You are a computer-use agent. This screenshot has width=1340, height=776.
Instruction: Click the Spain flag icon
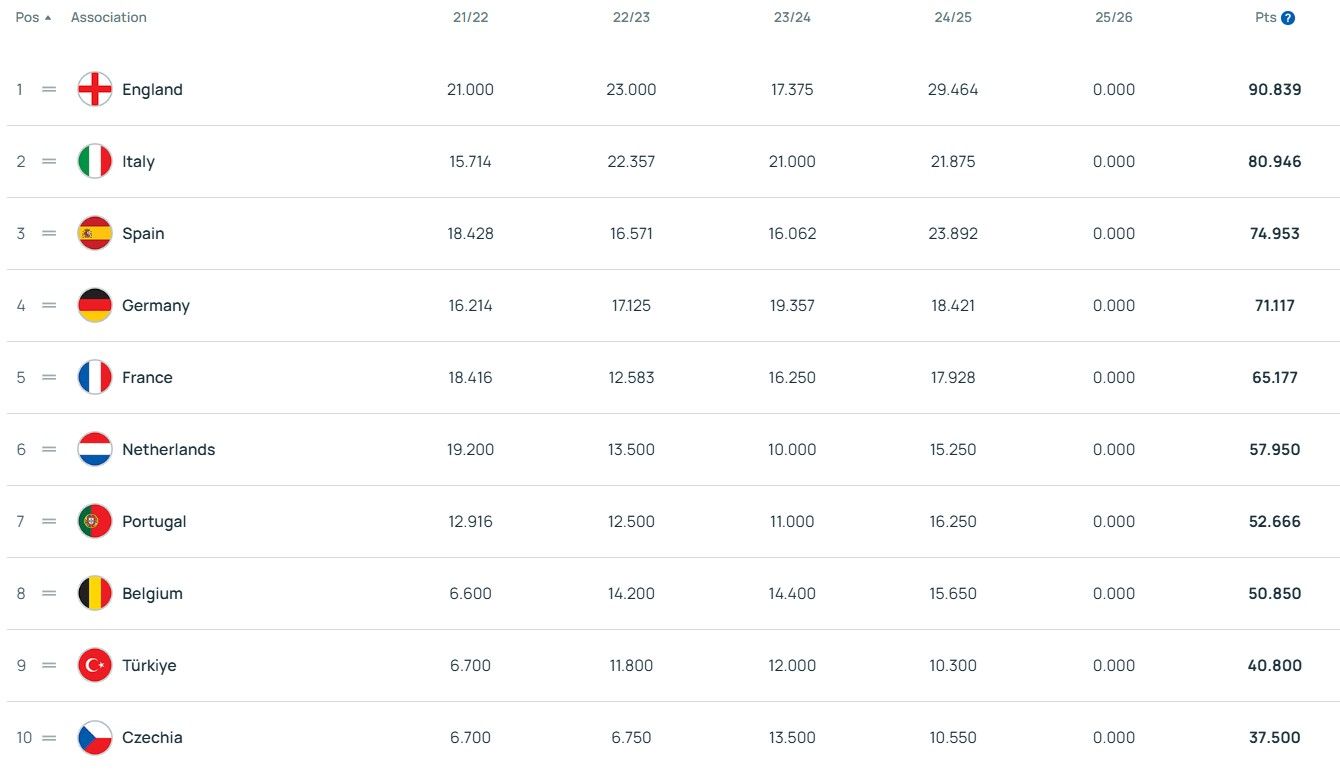click(95, 234)
